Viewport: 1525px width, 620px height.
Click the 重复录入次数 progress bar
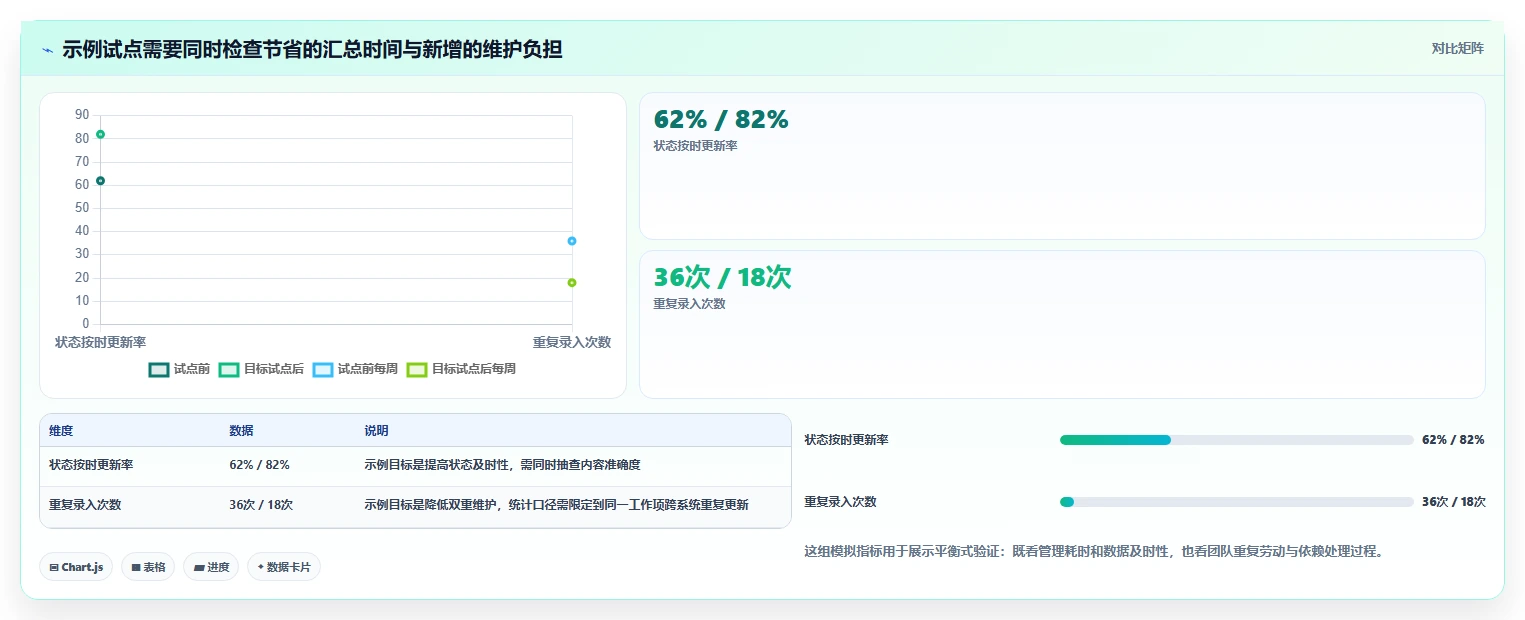tap(1237, 502)
